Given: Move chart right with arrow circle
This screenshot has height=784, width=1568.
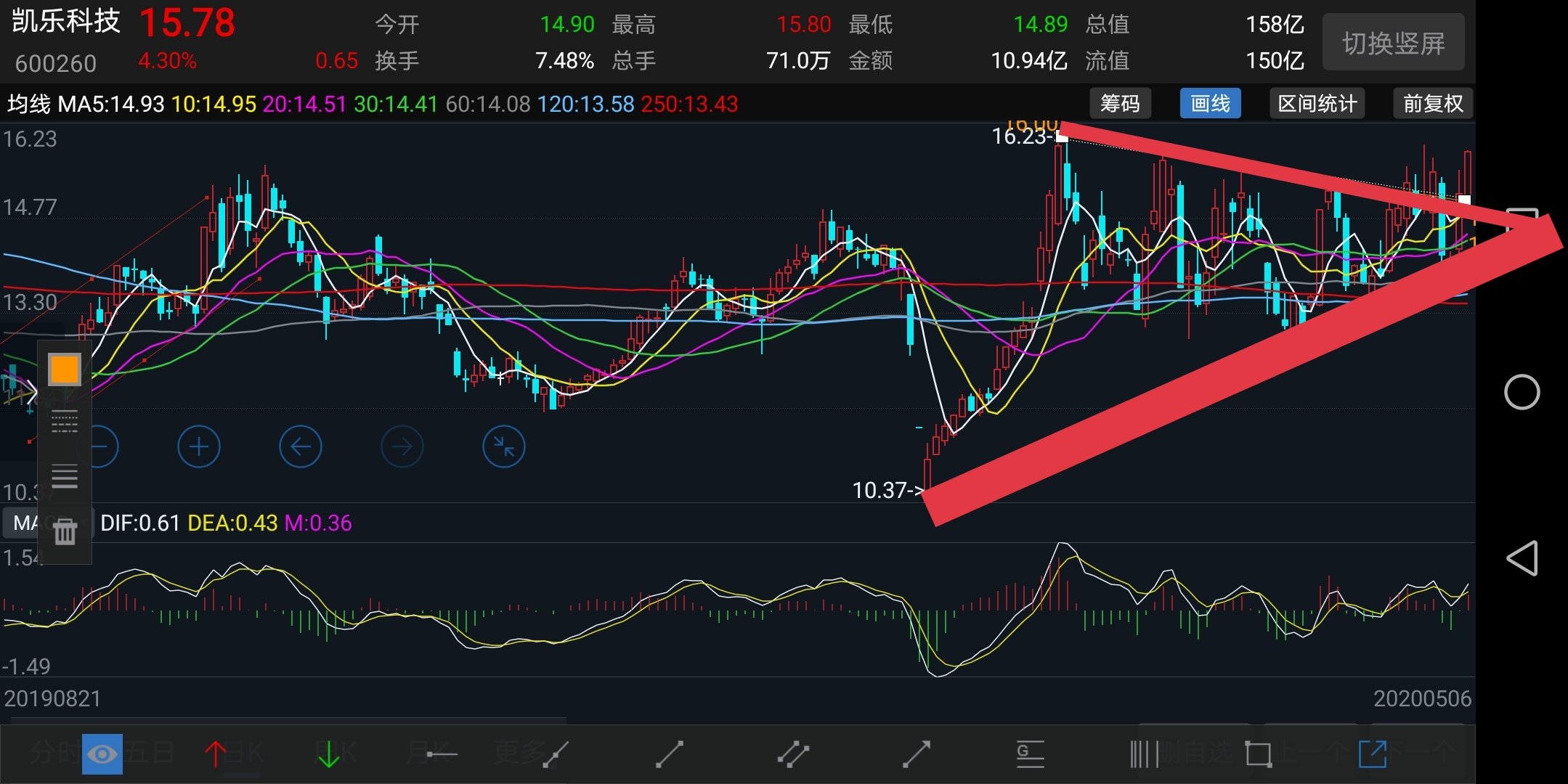Looking at the screenshot, I should [x=402, y=446].
